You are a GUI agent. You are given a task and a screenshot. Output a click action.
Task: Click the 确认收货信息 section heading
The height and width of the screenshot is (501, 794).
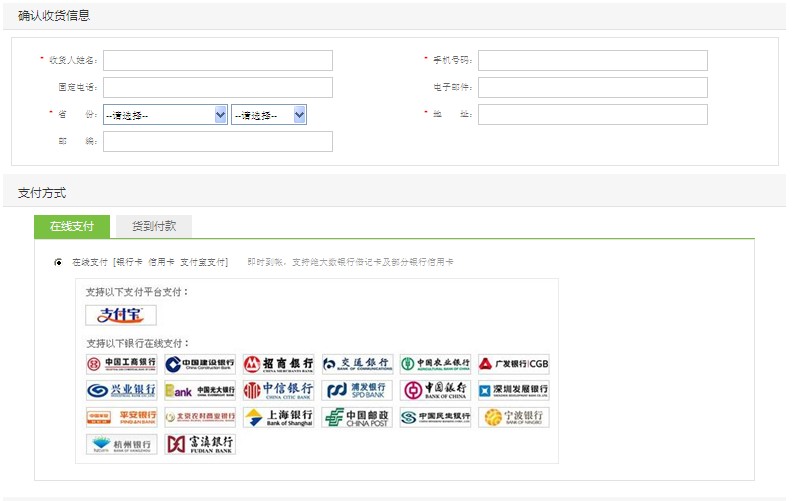[x=54, y=16]
